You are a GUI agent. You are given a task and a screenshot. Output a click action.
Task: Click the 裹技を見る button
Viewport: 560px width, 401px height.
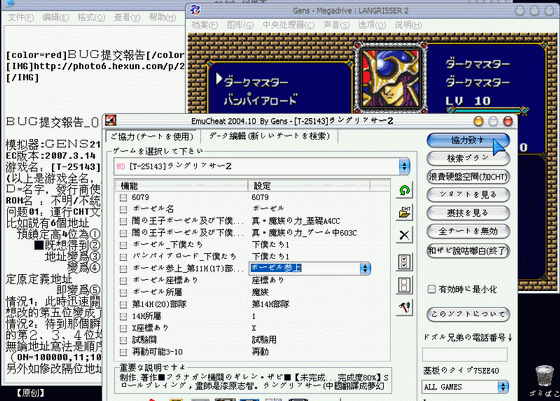click(468, 213)
